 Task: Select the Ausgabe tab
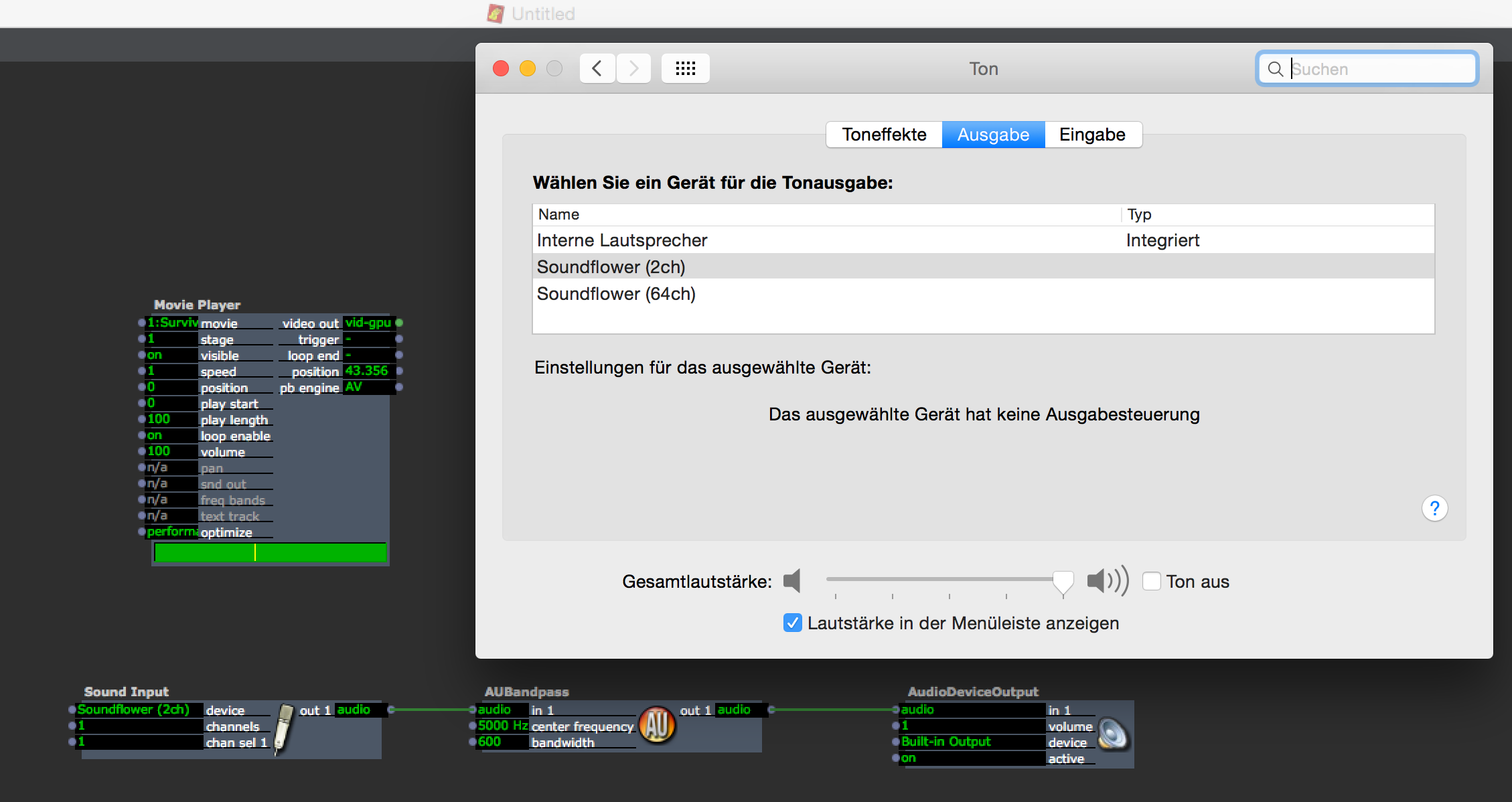[993, 135]
